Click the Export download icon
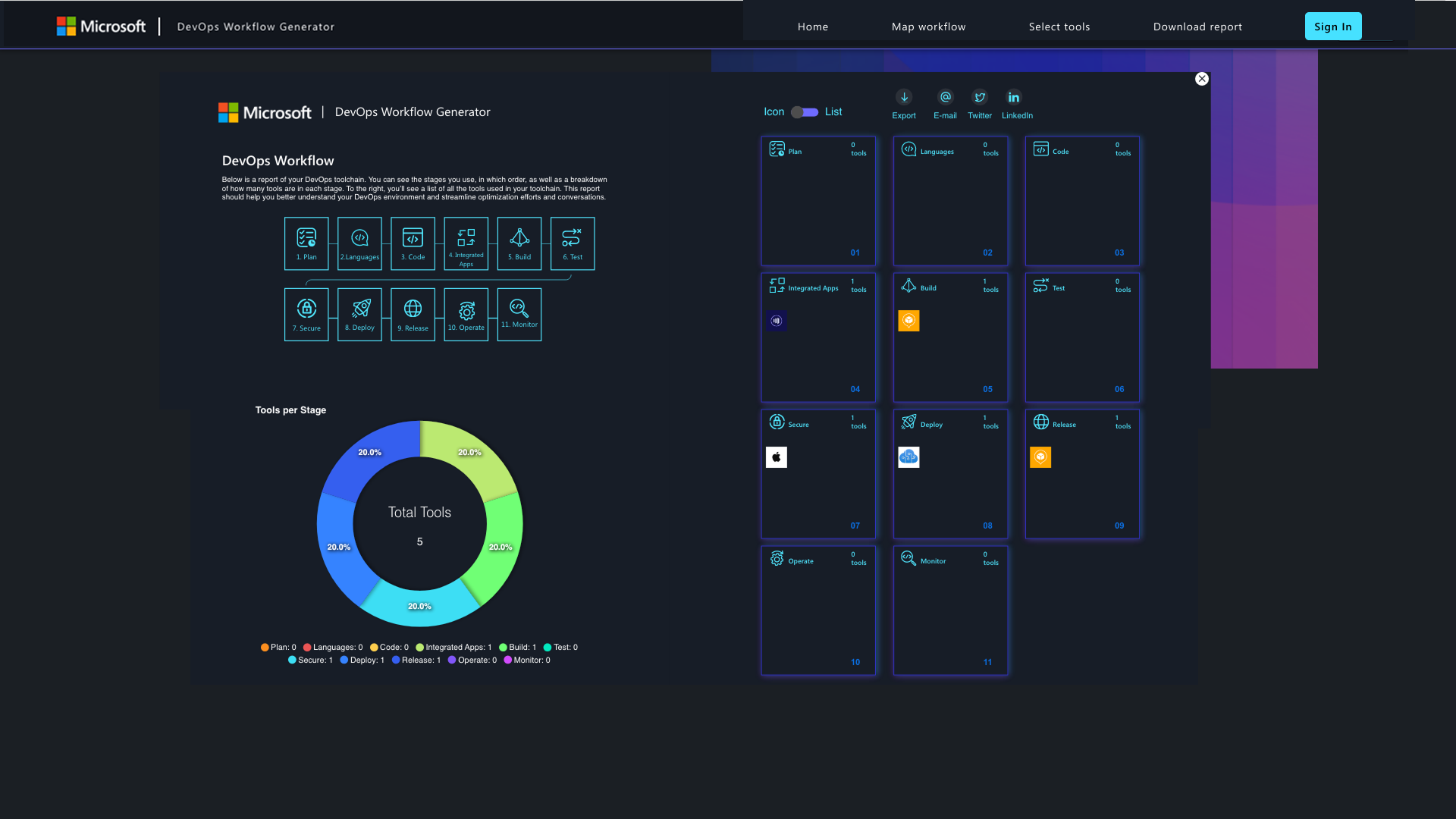 pos(904,97)
